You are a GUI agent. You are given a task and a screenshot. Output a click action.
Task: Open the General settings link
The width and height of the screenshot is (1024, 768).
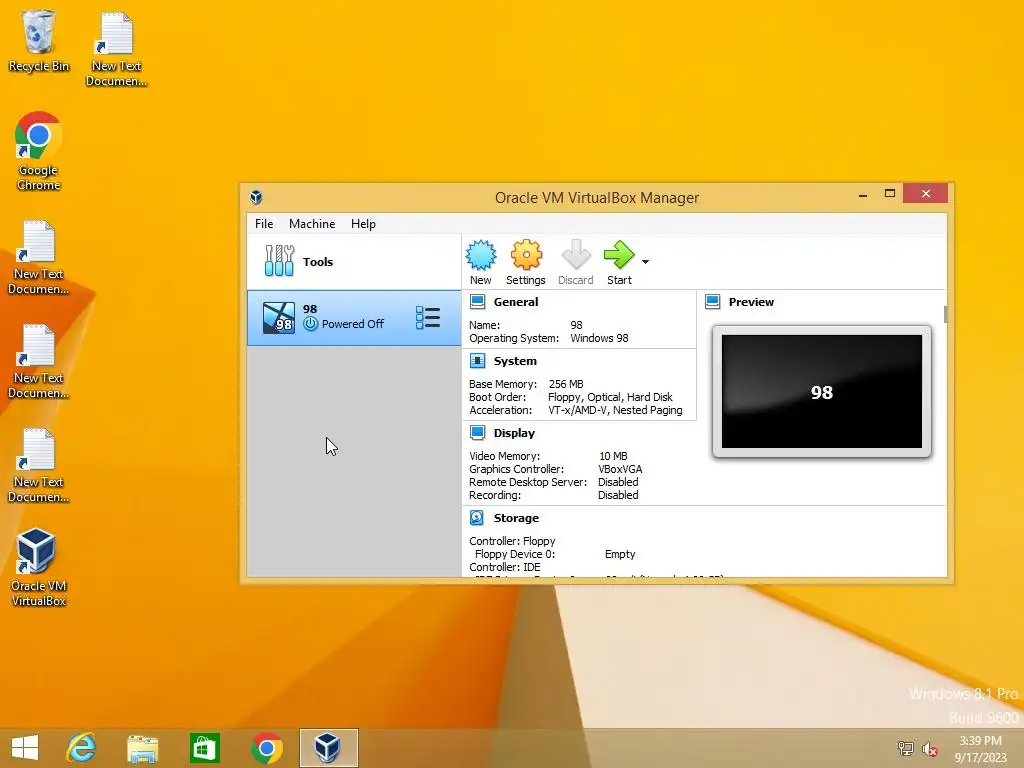pyautogui.click(x=516, y=302)
